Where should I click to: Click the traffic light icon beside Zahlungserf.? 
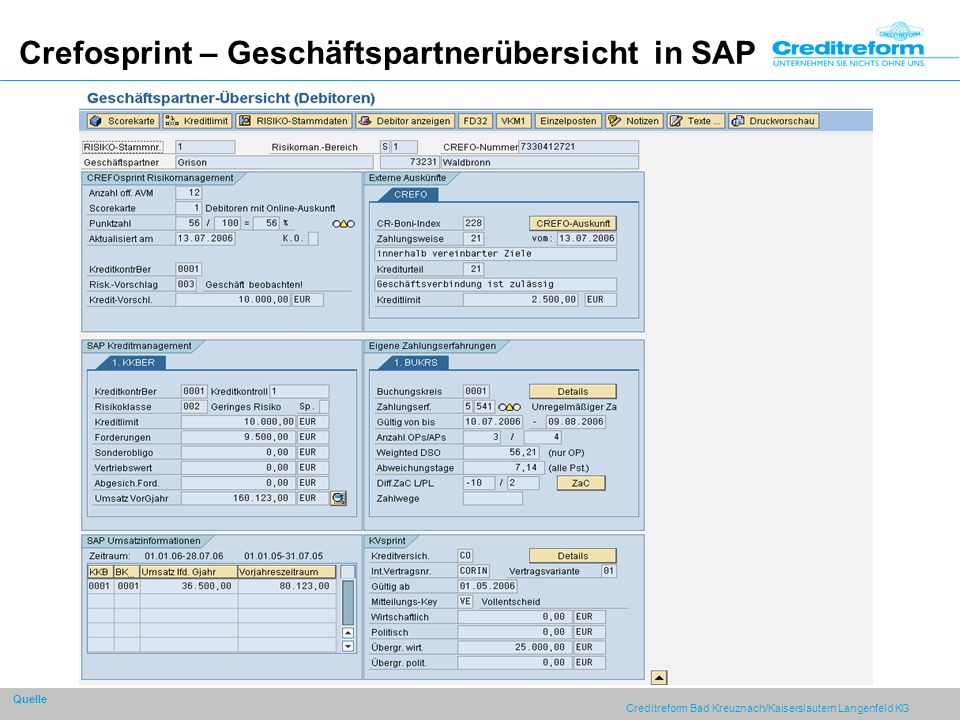click(509, 407)
